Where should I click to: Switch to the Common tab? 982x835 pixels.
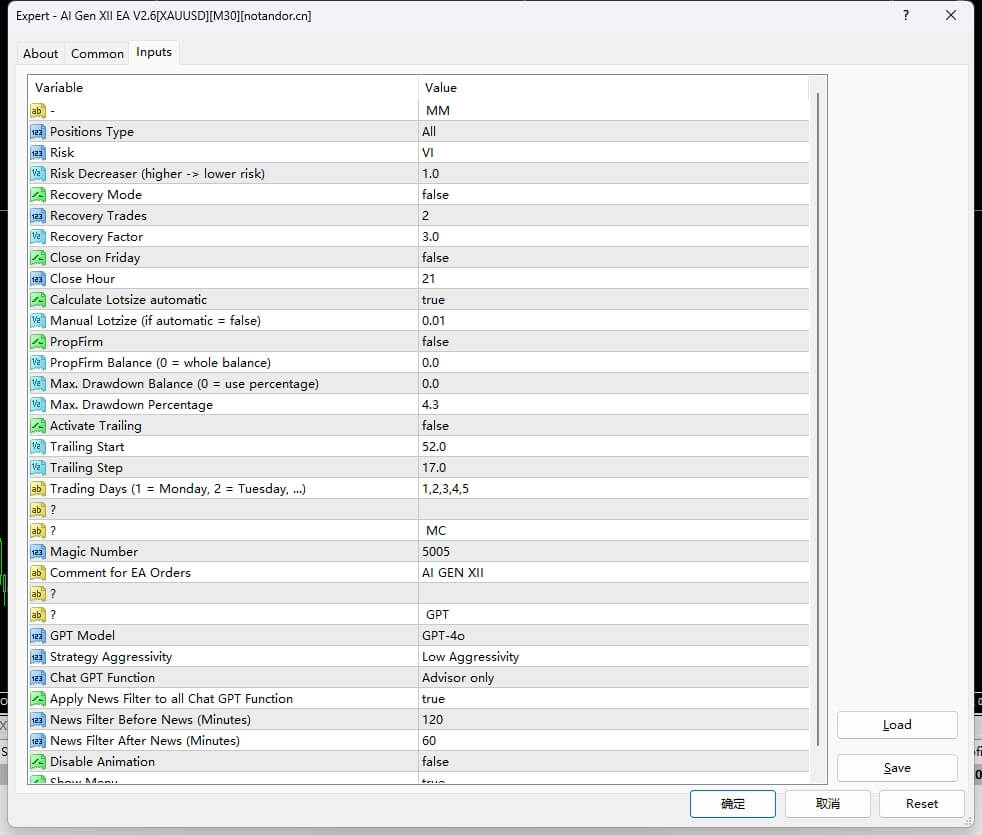(96, 53)
